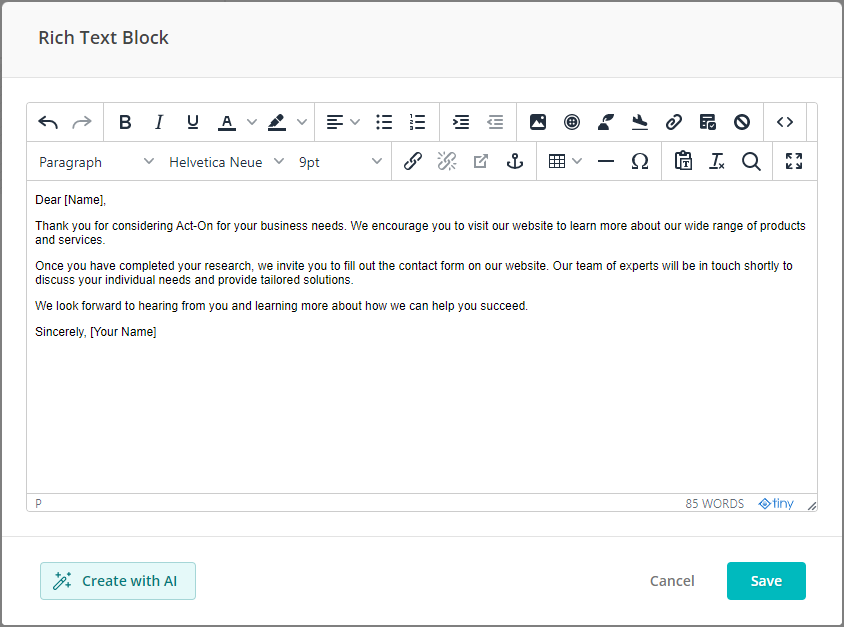This screenshot has height=627, width=844.
Task: Click the P element path item
Action: tap(38, 504)
